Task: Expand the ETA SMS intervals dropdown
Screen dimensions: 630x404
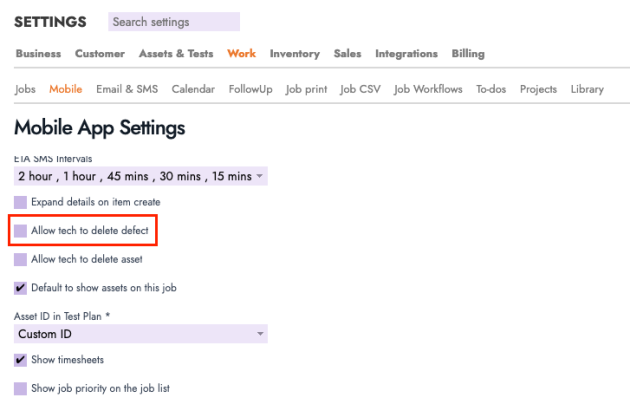Action: (140, 176)
